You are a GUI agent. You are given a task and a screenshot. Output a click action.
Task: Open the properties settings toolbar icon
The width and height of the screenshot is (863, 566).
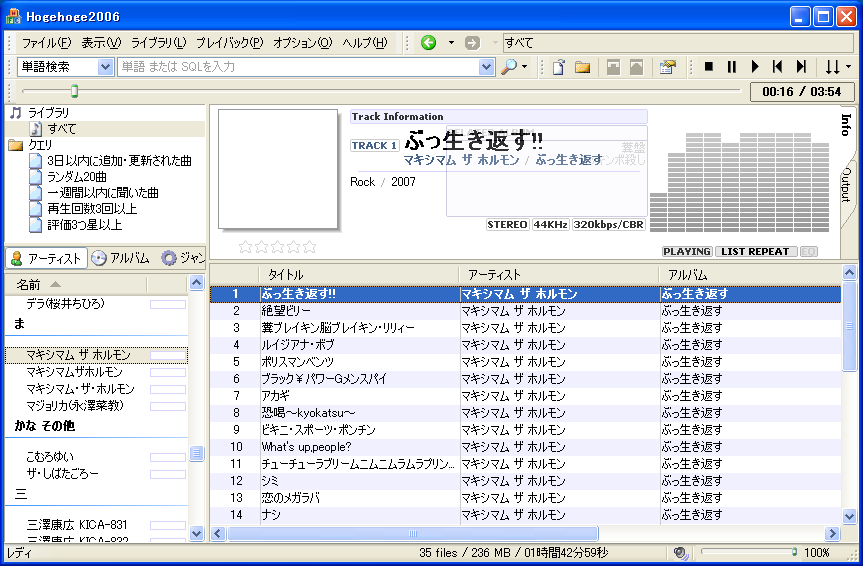[668, 67]
